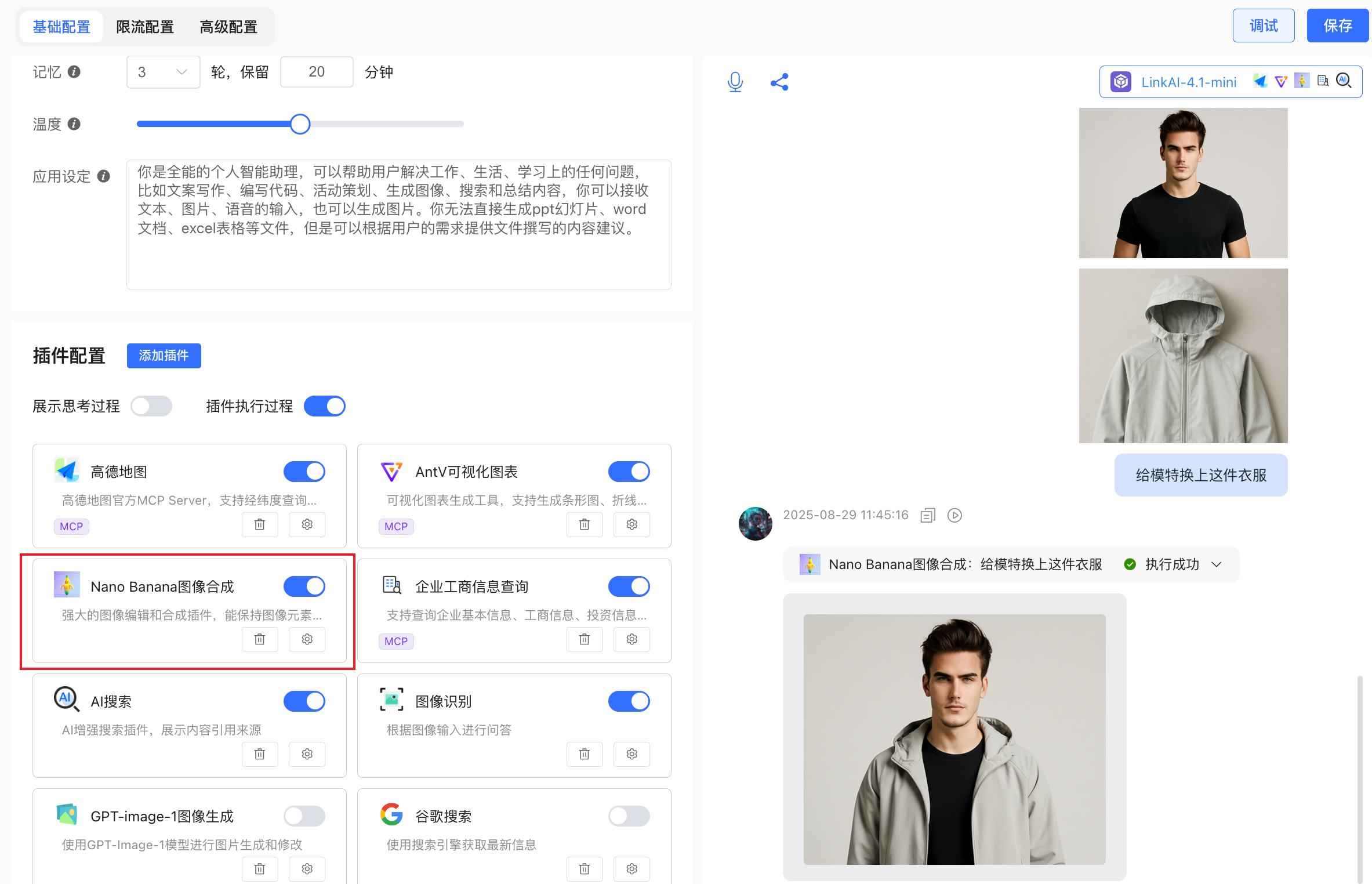This screenshot has width=1372, height=884.
Task: Open settings gear for AntV可视化图表
Action: [632, 524]
